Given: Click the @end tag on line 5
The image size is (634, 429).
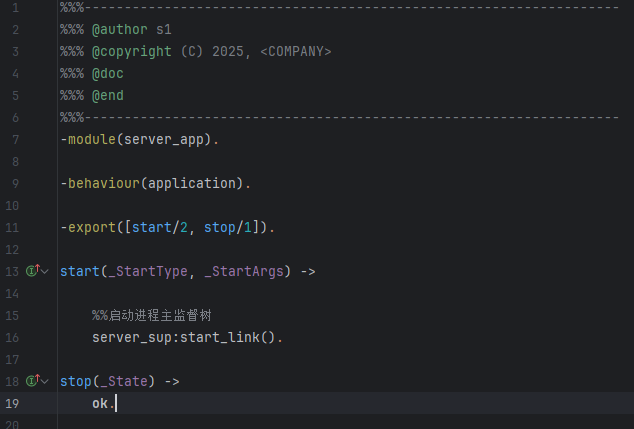Looking at the screenshot, I should click(108, 96).
